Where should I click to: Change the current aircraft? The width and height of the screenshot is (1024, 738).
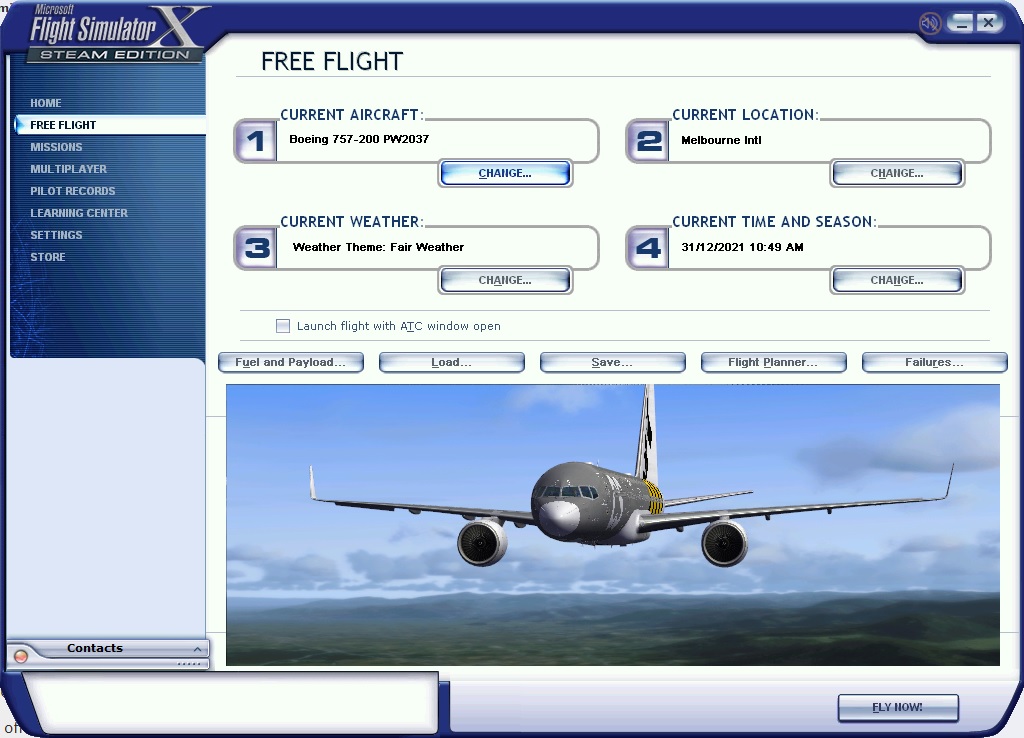coord(505,173)
